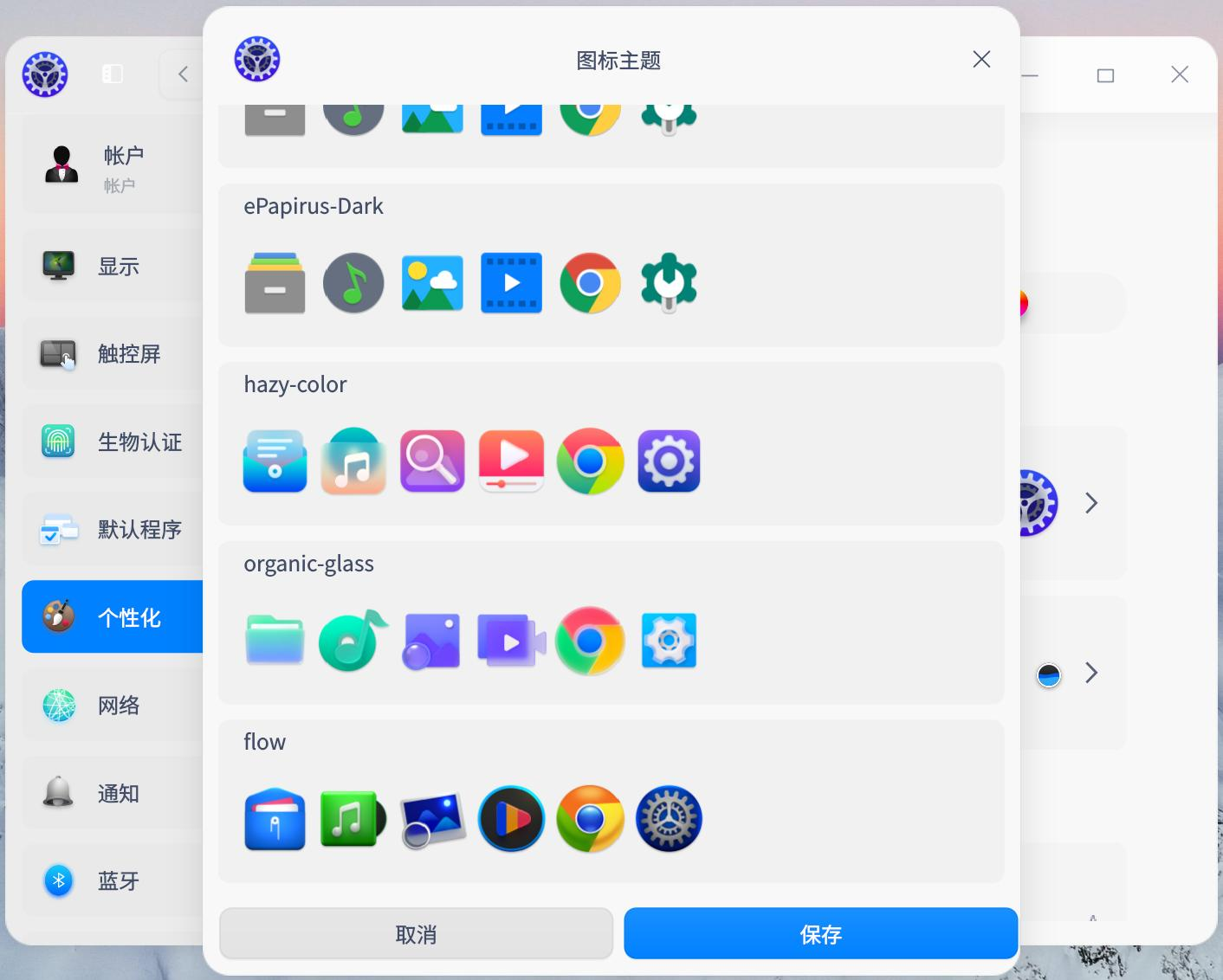Image resolution: width=1223 pixels, height=980 pixels.
Task: Open 帐户 in the settings sidebar
Action: pyautogui.click(x=113, y=166)
